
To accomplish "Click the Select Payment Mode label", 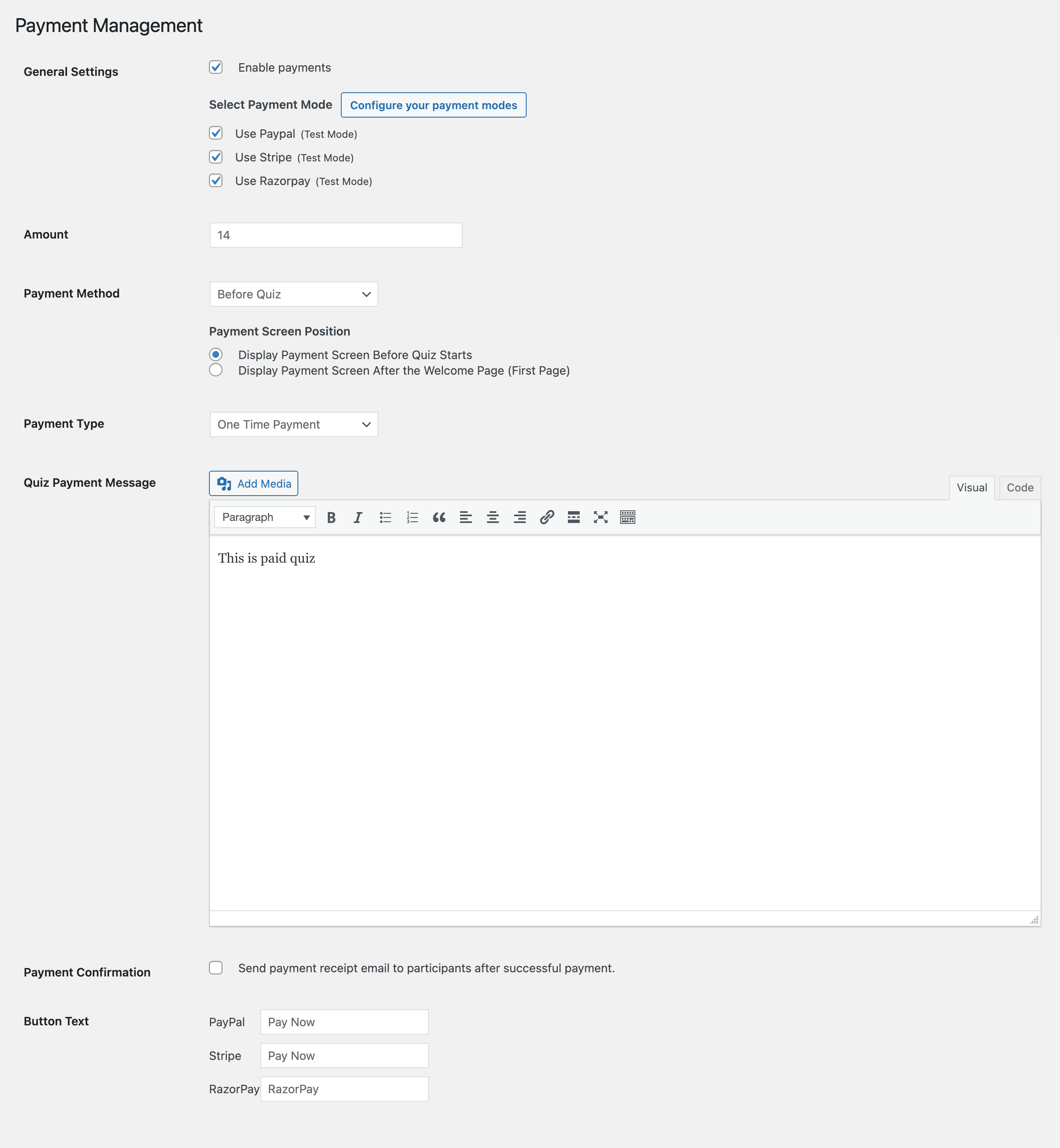I will click(271, 105).
